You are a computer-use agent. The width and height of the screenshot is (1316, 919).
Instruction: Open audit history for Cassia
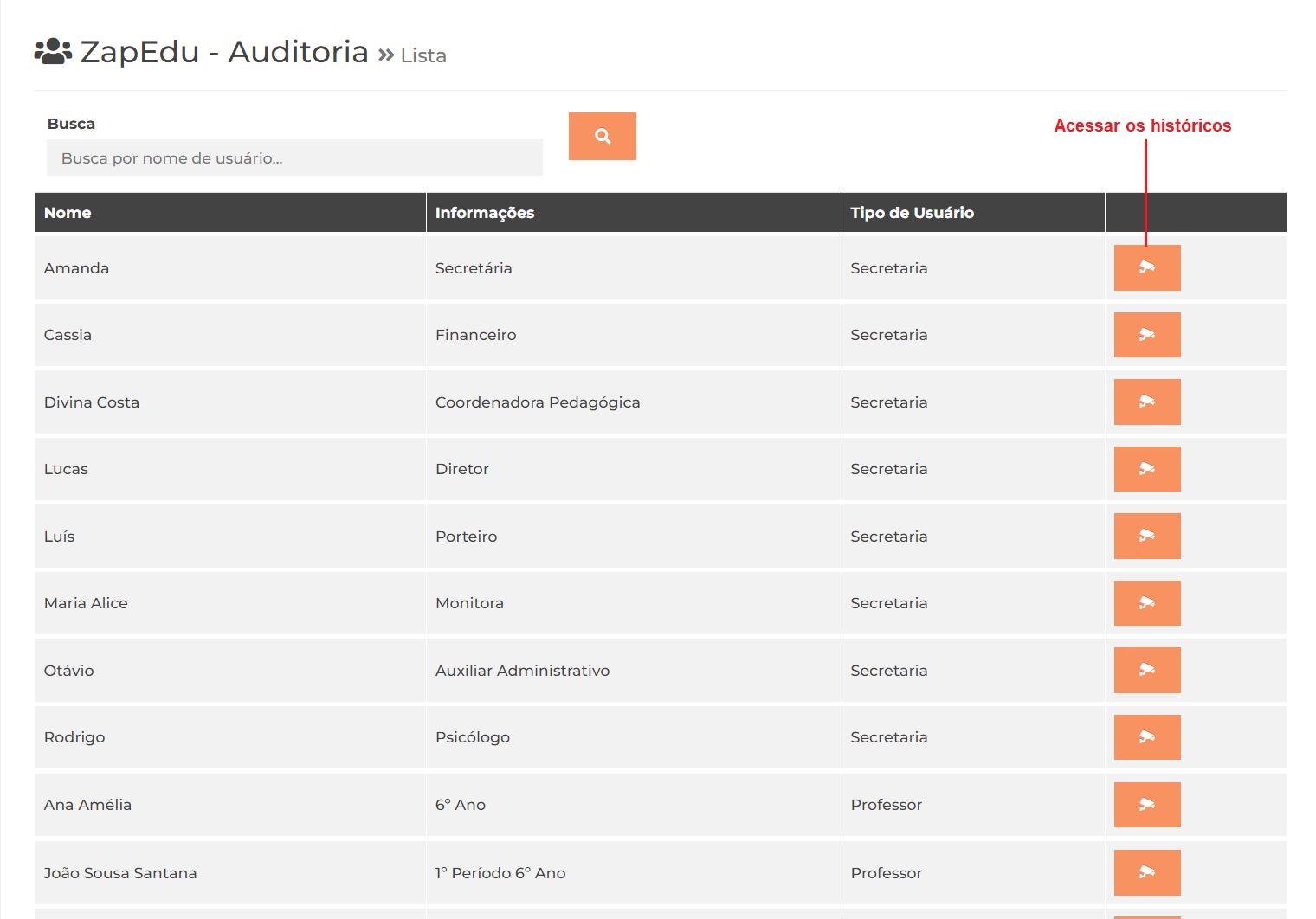tap(1147, 335)
